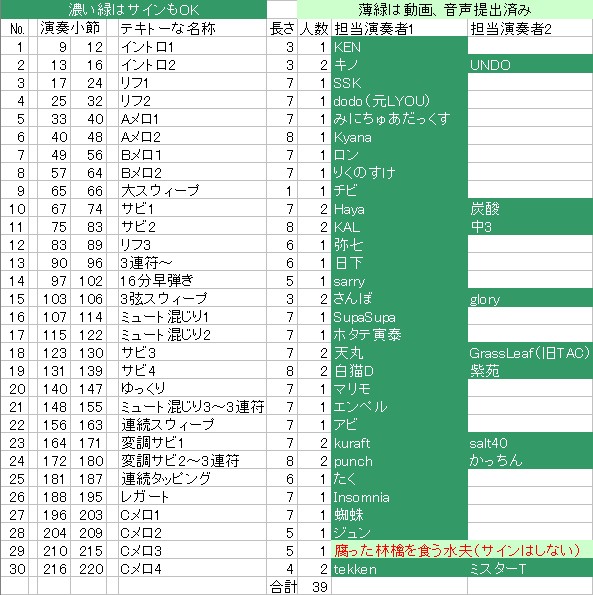Screen dimensions: 593x595
Task: Click the 天丸 performer cell
Action: (400, 353)
